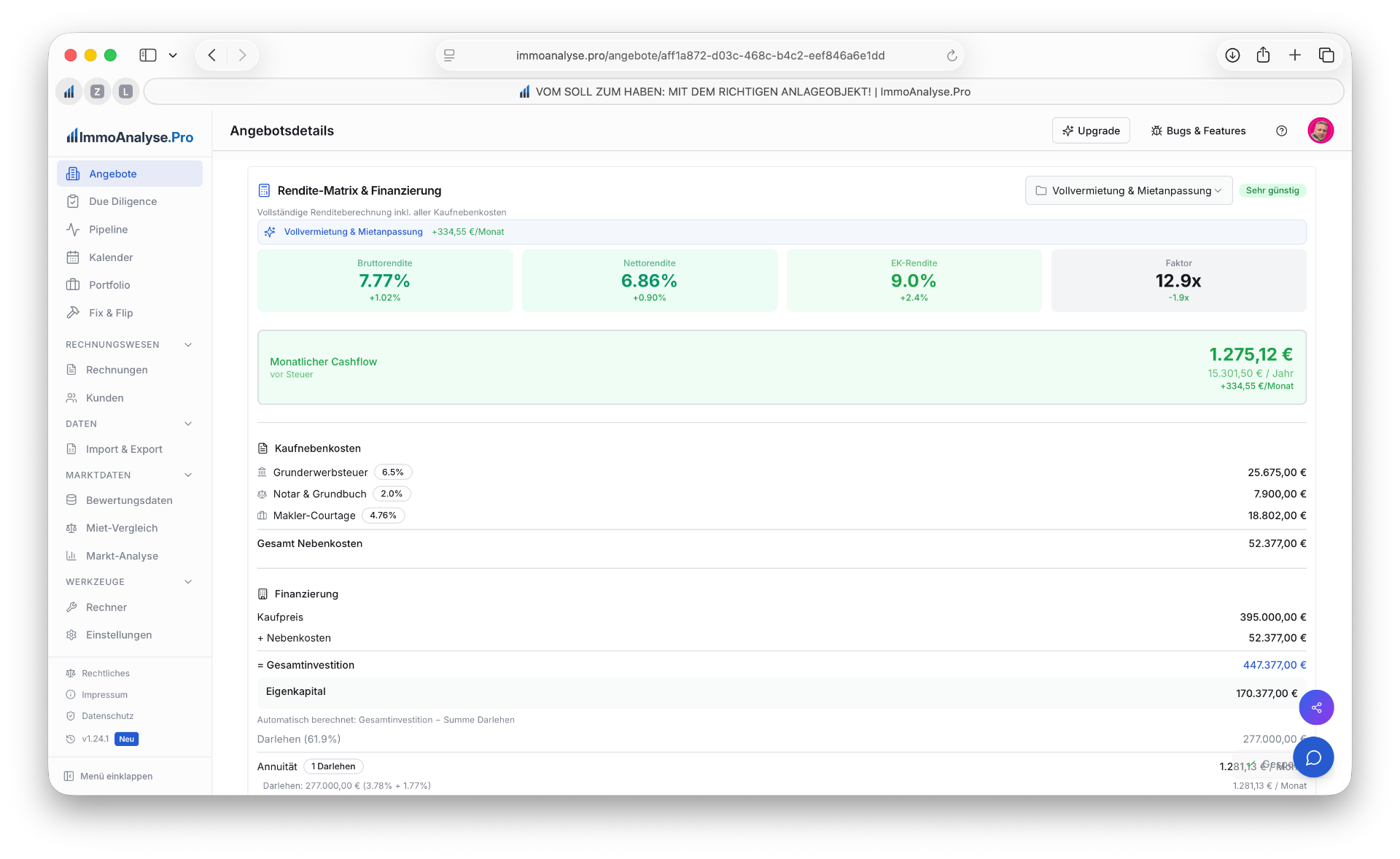This screenshot has width=1400, height=859.
Task: Toggle the Safari sidebar icon
Action: coord(148,55)
